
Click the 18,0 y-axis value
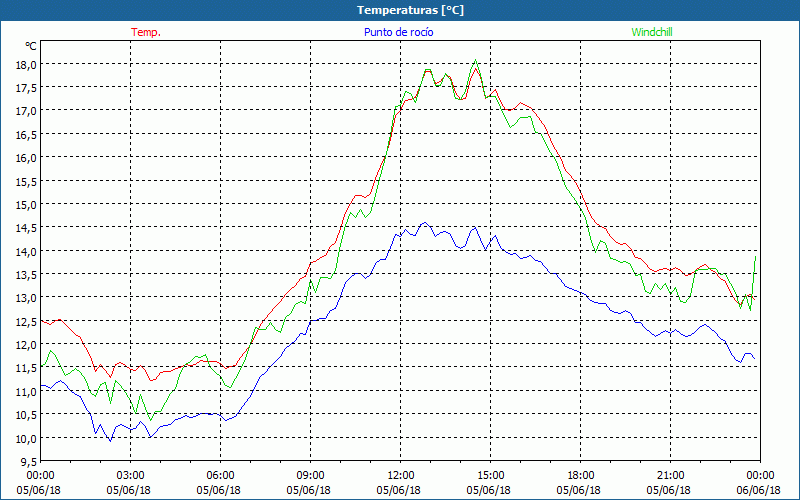point(27,65)
